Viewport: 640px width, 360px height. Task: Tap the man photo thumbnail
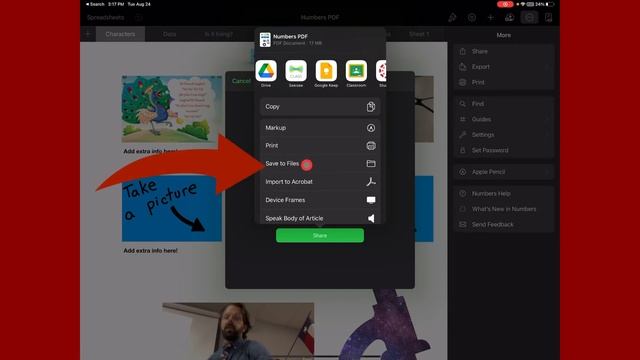[238, 331]
